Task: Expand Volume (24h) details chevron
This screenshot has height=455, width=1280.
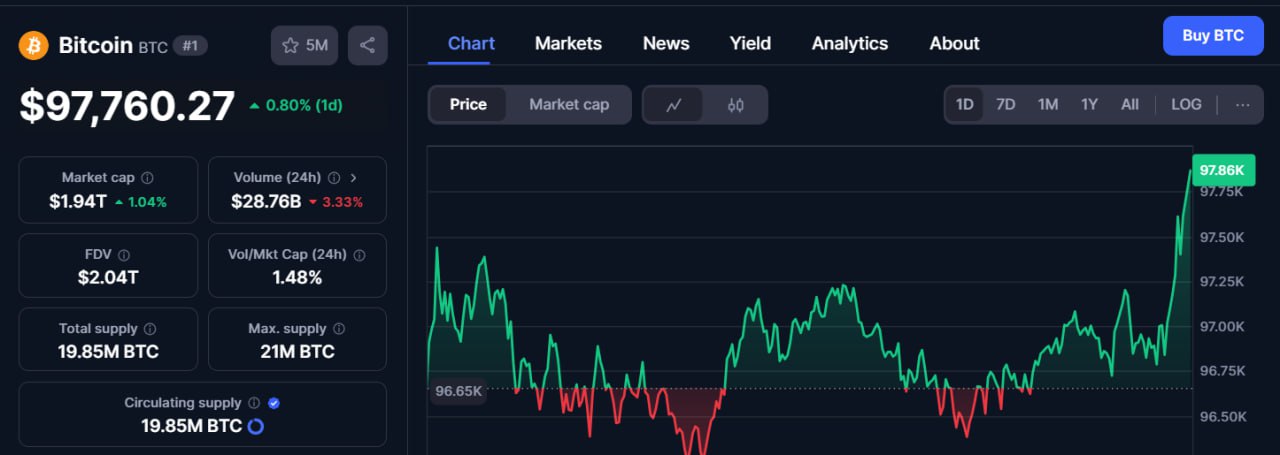Action: [354, 178]
